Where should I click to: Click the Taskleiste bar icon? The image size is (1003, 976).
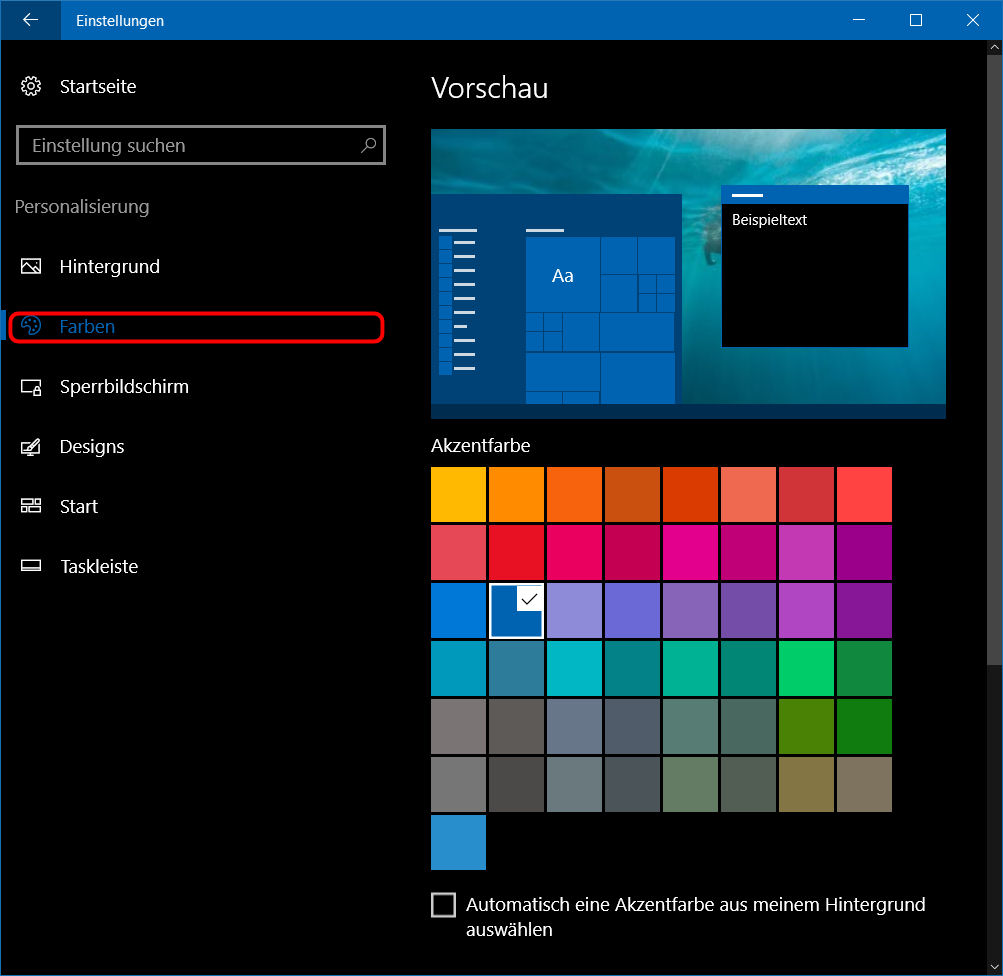pyautogui.click(x=31, y=567)
